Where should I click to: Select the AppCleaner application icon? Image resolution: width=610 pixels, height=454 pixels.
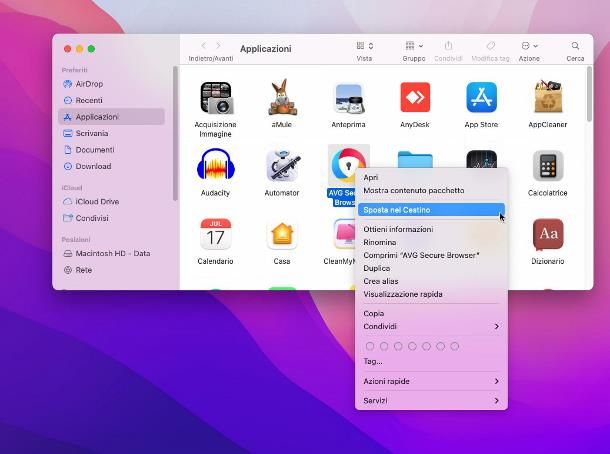click(548, 96)
